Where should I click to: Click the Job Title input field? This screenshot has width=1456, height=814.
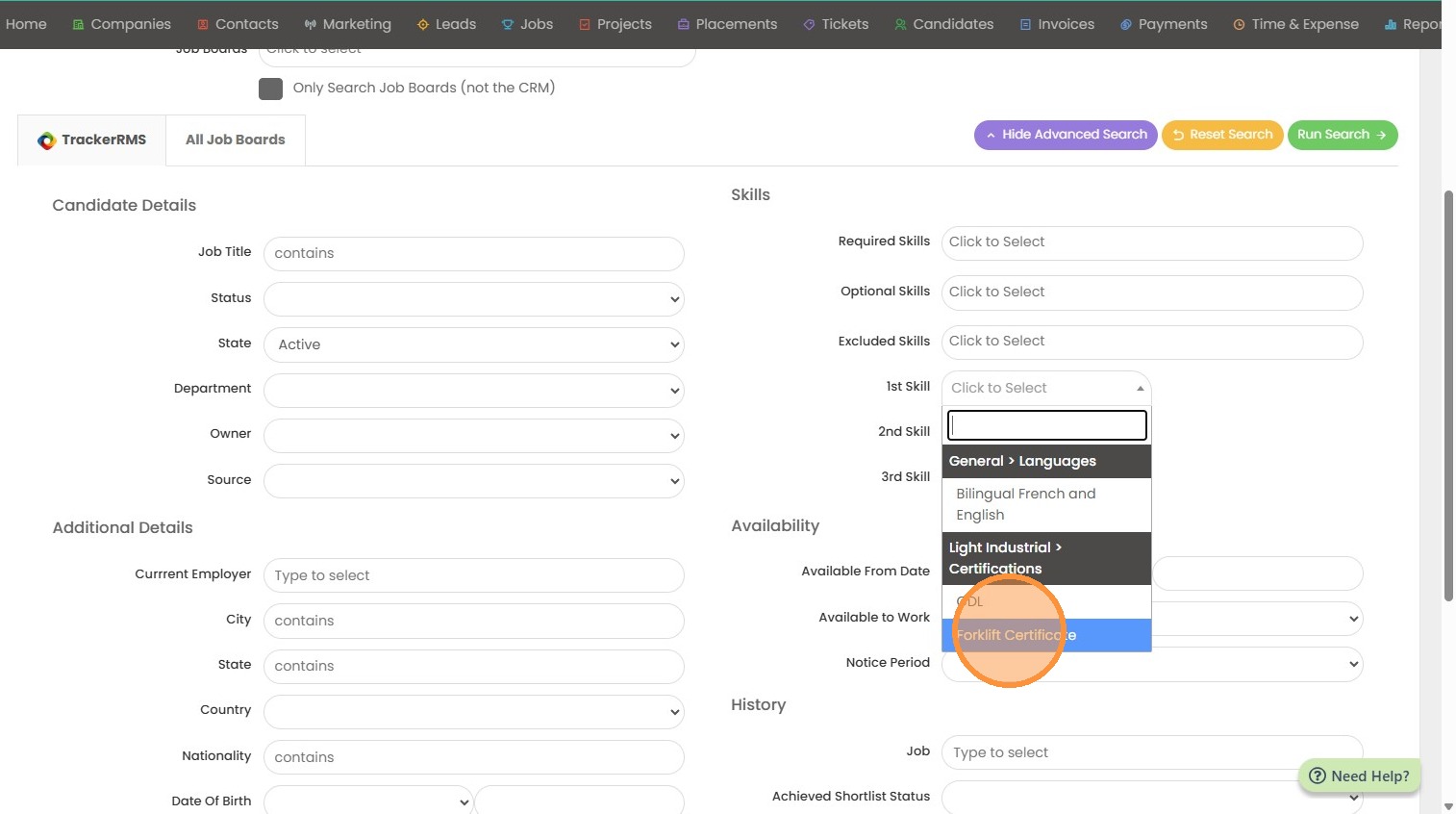[x=473, y=254]
